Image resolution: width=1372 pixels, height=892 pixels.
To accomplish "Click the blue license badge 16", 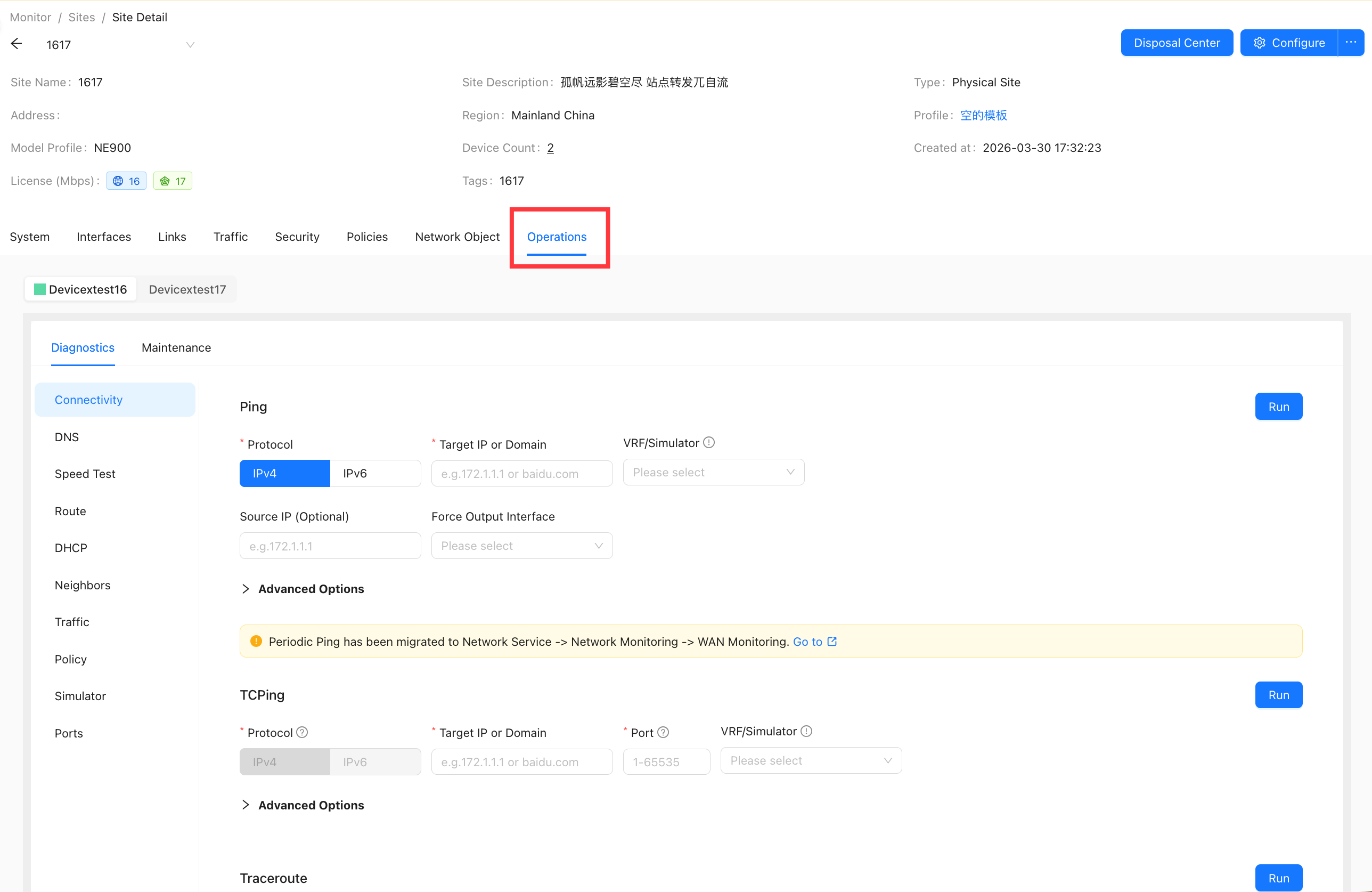I will (126, 181).
